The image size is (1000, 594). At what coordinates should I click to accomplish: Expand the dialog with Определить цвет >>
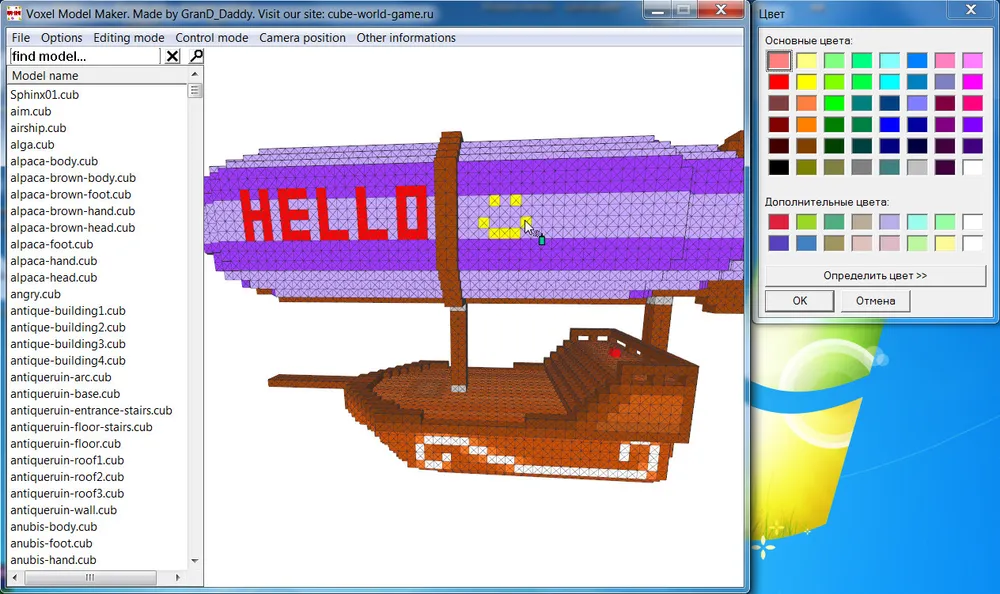pos(875,275)
